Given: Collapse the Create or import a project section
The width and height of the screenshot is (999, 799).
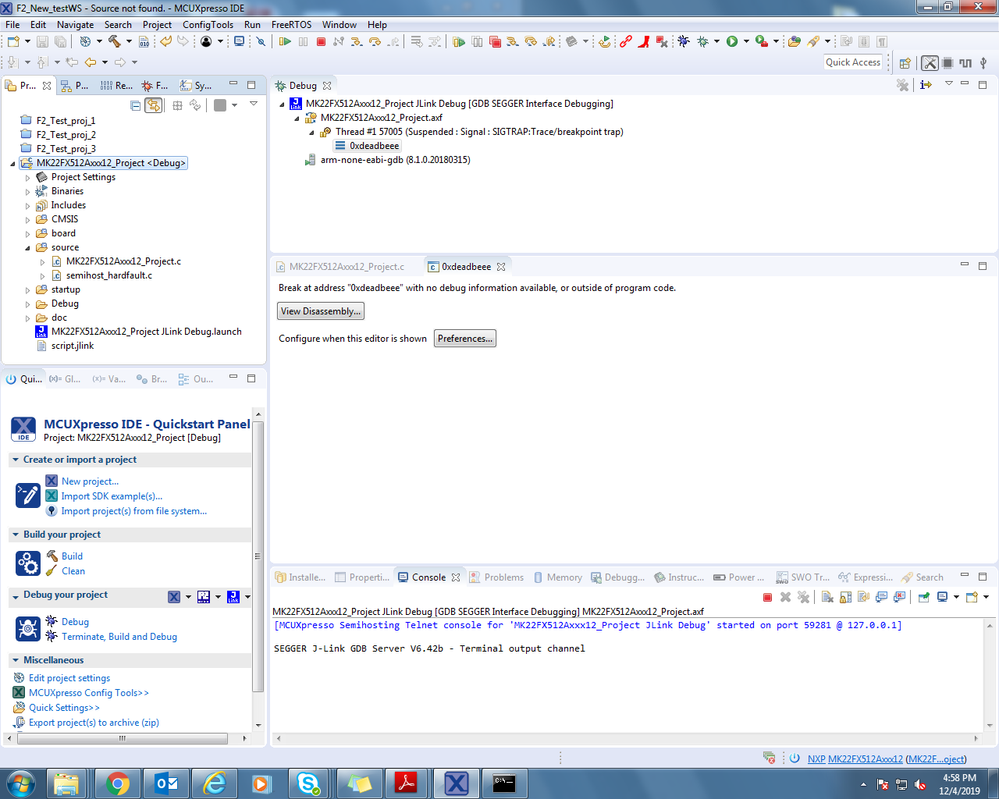Looking at the screenshot, I should pos(15,459).
